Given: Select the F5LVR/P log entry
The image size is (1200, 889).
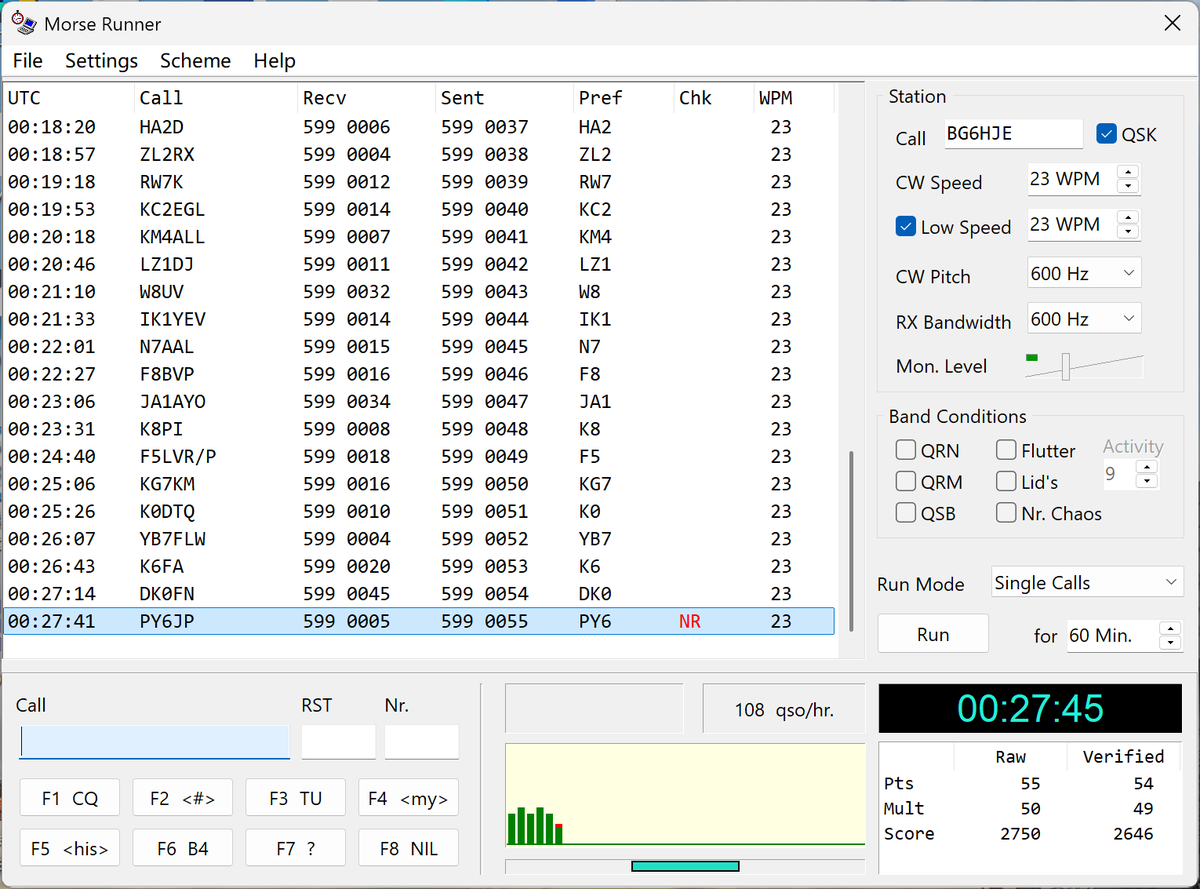Looking at the screenshot, I should [419, 456].
